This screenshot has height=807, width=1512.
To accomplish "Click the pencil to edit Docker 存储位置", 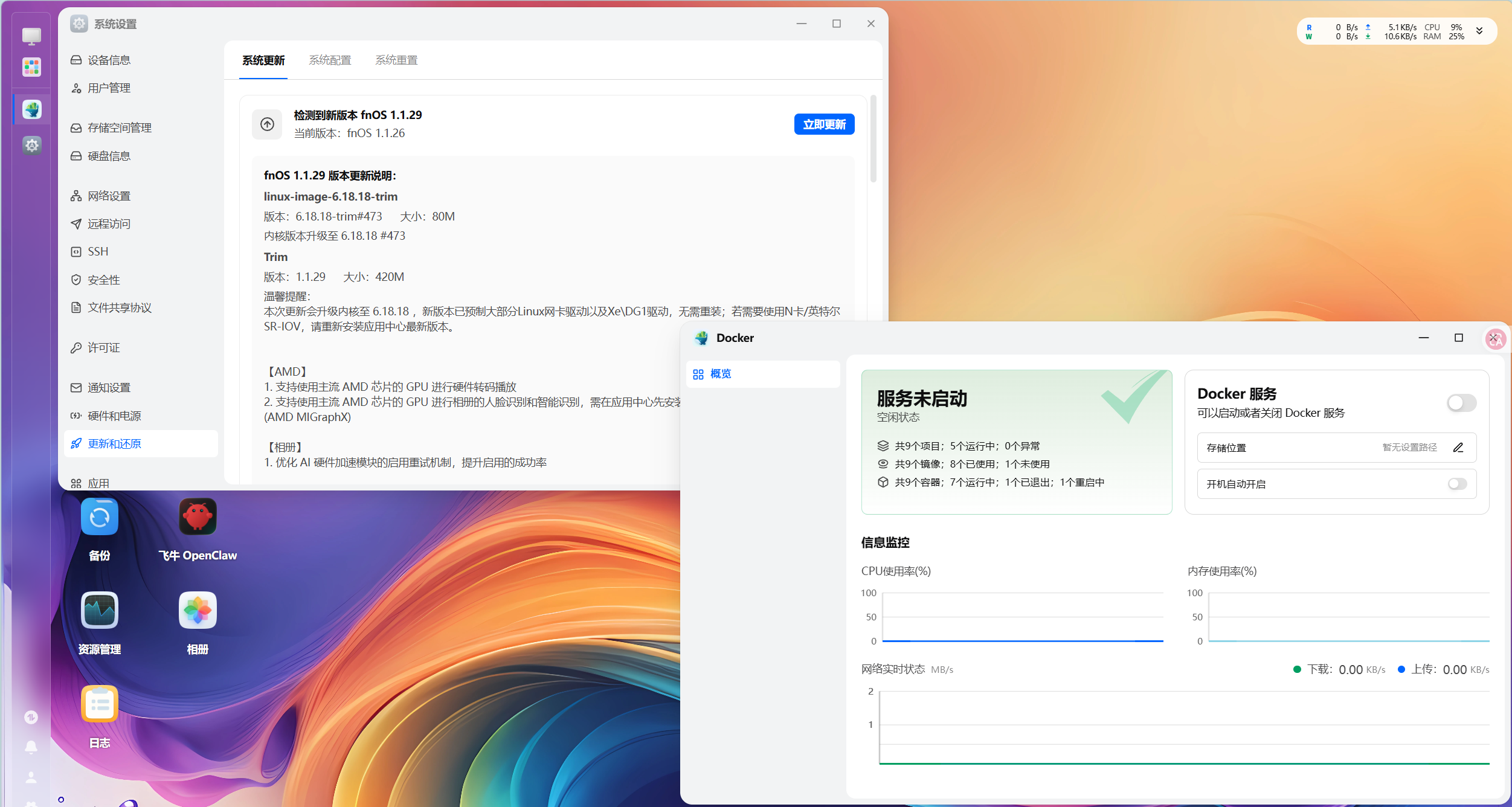I will coord(1459,448).
